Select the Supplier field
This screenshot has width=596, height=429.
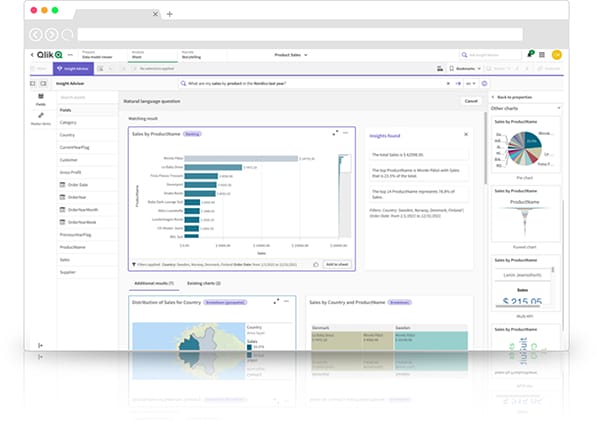click(87, 272)
